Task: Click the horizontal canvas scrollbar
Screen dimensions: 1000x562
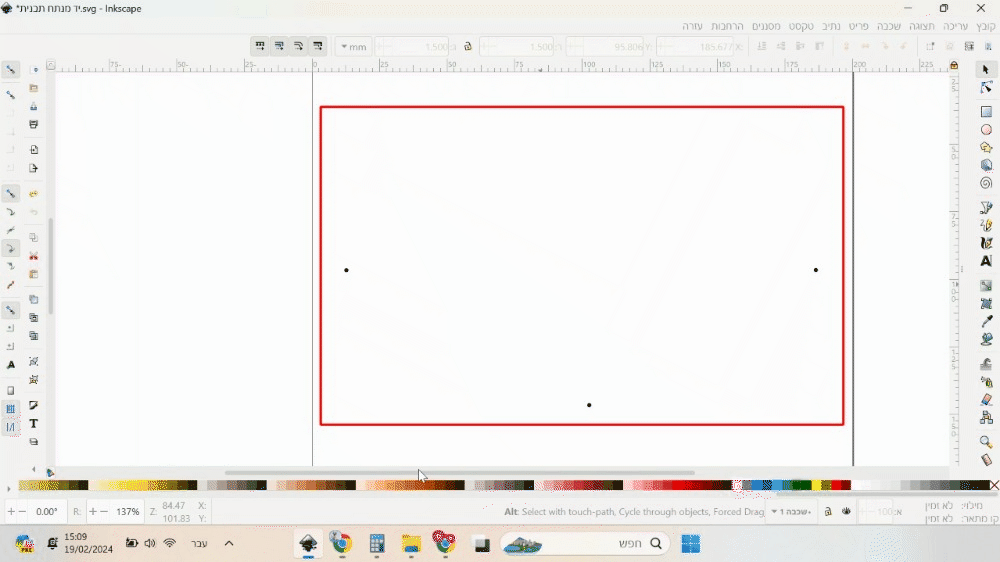Action: click(459, 473)
